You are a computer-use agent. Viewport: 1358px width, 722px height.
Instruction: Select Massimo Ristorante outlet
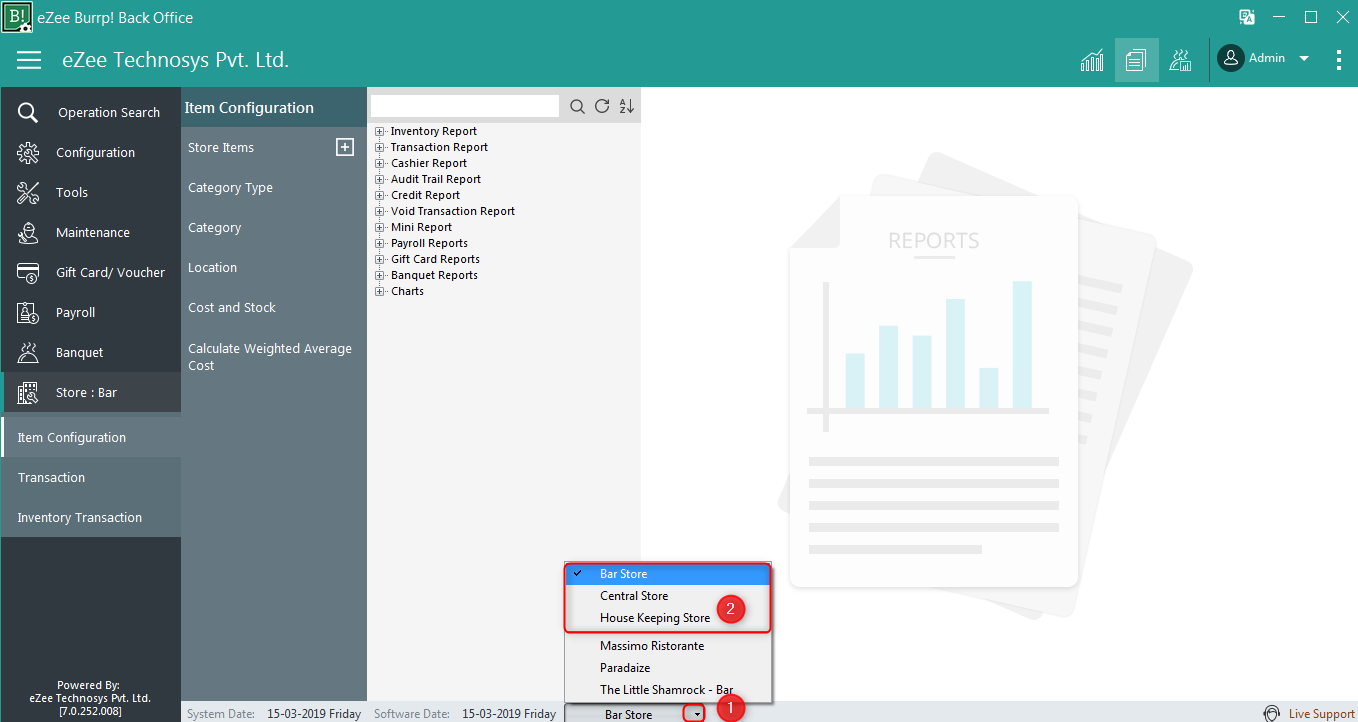(668, 646)
